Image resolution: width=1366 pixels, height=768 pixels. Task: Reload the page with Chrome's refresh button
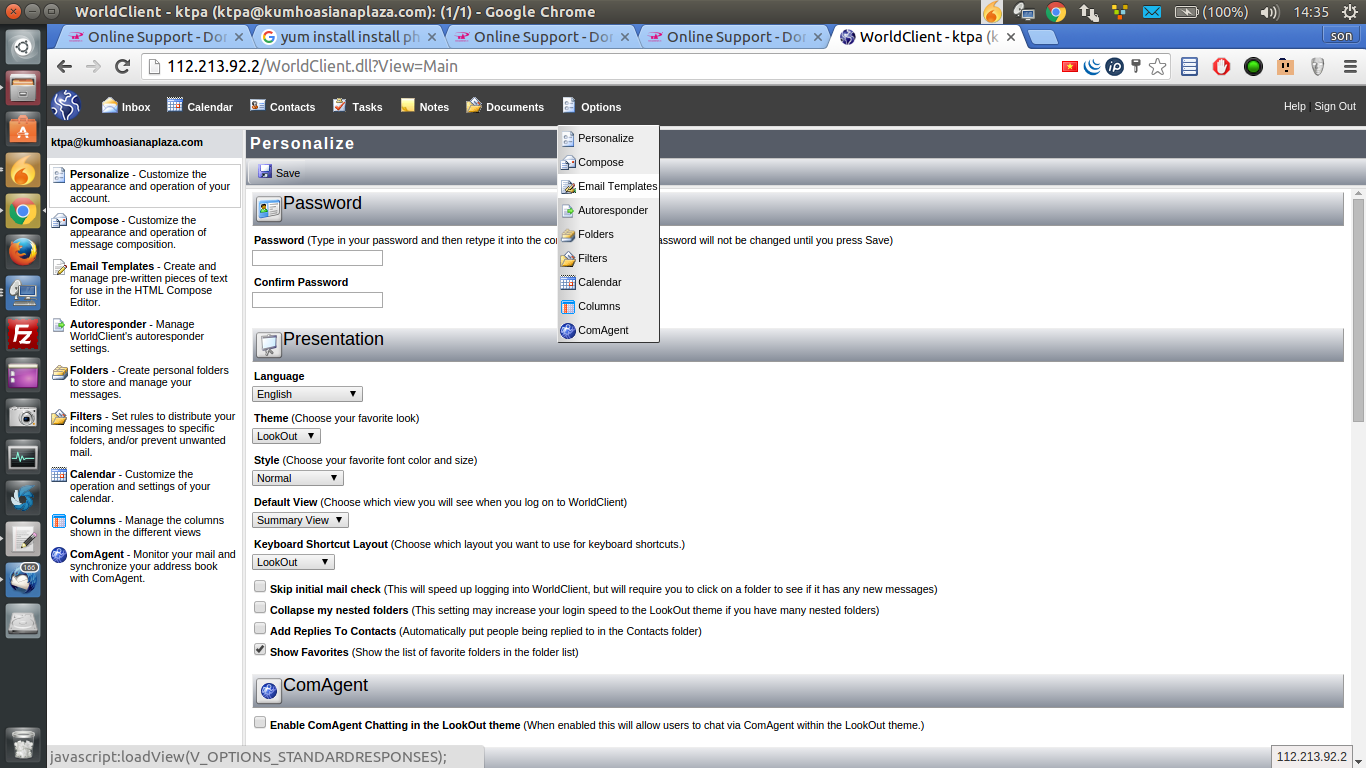tap(123, 67)
